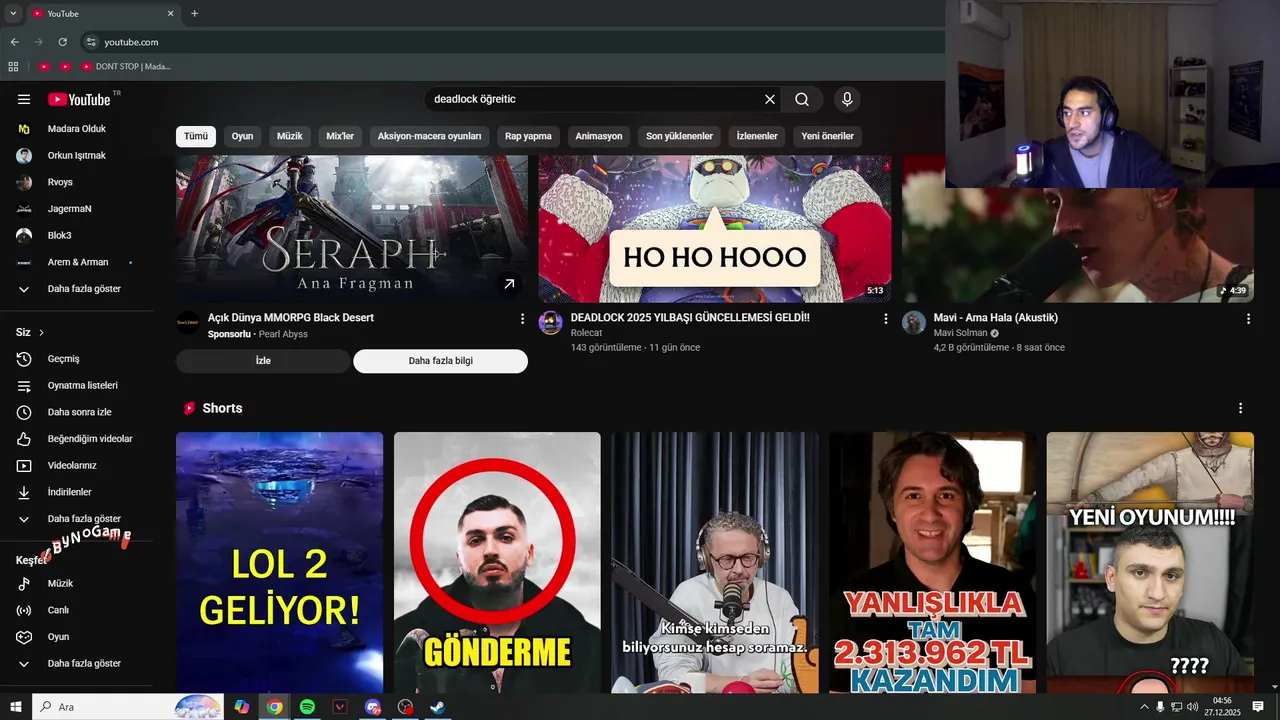Open the YANLIŞLIKLA KAZANDIM short
The image size is (1280, 720).
(932, 562)
